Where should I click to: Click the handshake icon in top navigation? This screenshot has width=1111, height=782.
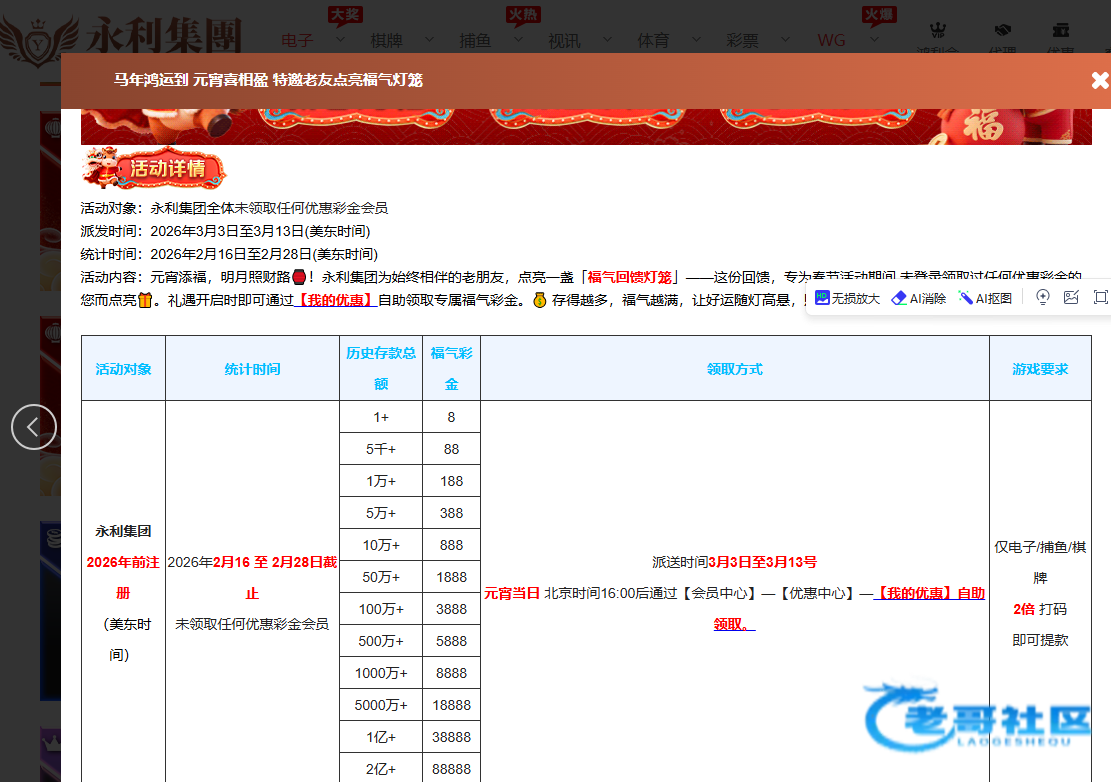tap(1002, 31)
